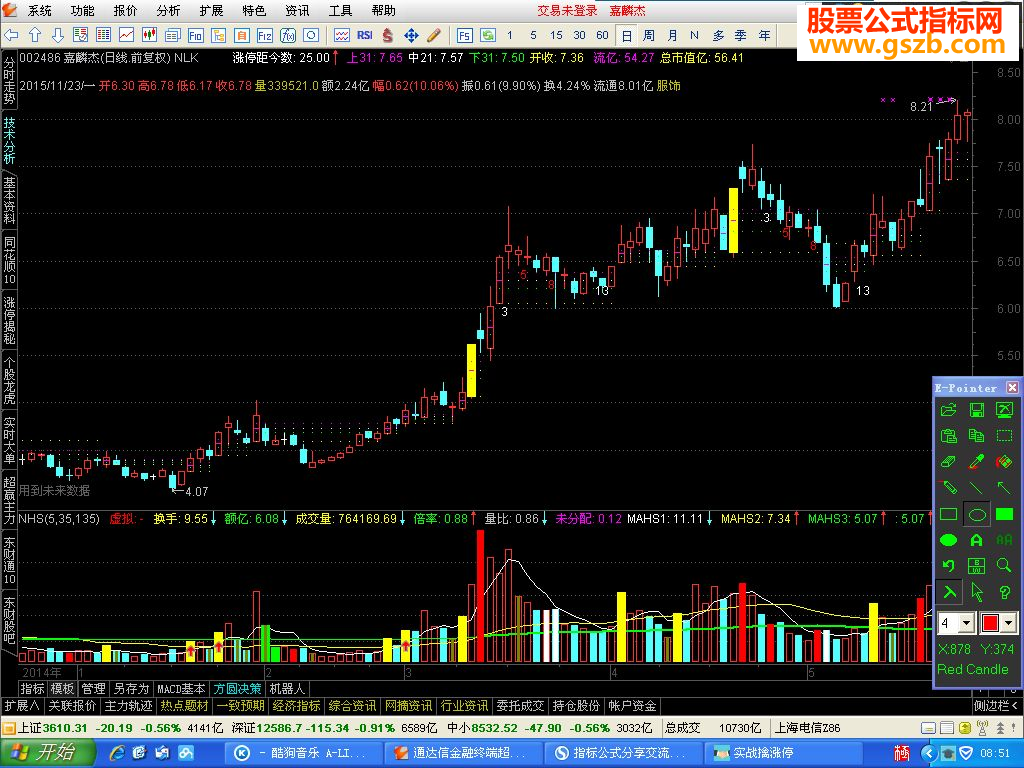Click the f(x) formula toolbar icon

pos(288,35)
